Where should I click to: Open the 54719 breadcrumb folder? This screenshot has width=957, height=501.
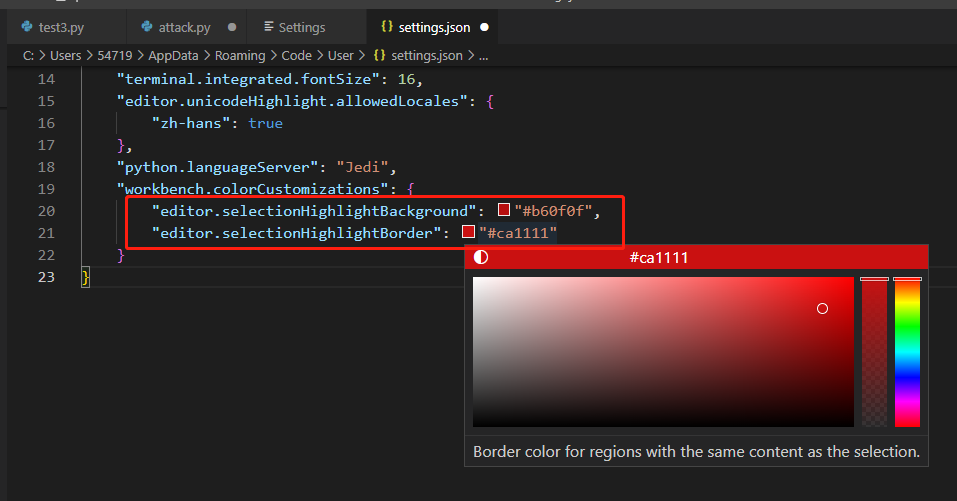pyautogui.click(x=115, y=56)
